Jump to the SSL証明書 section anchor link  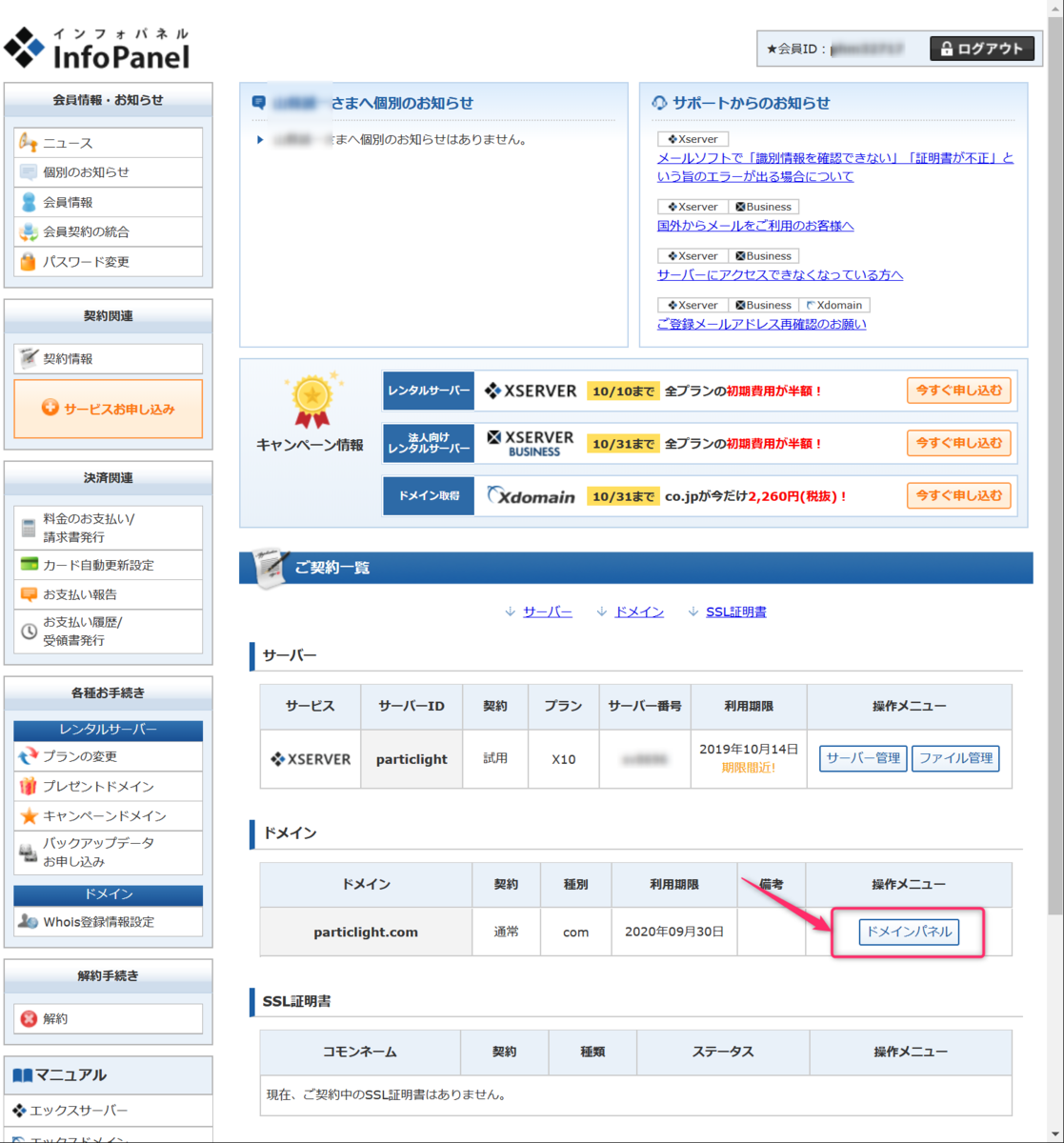[736, 612]
